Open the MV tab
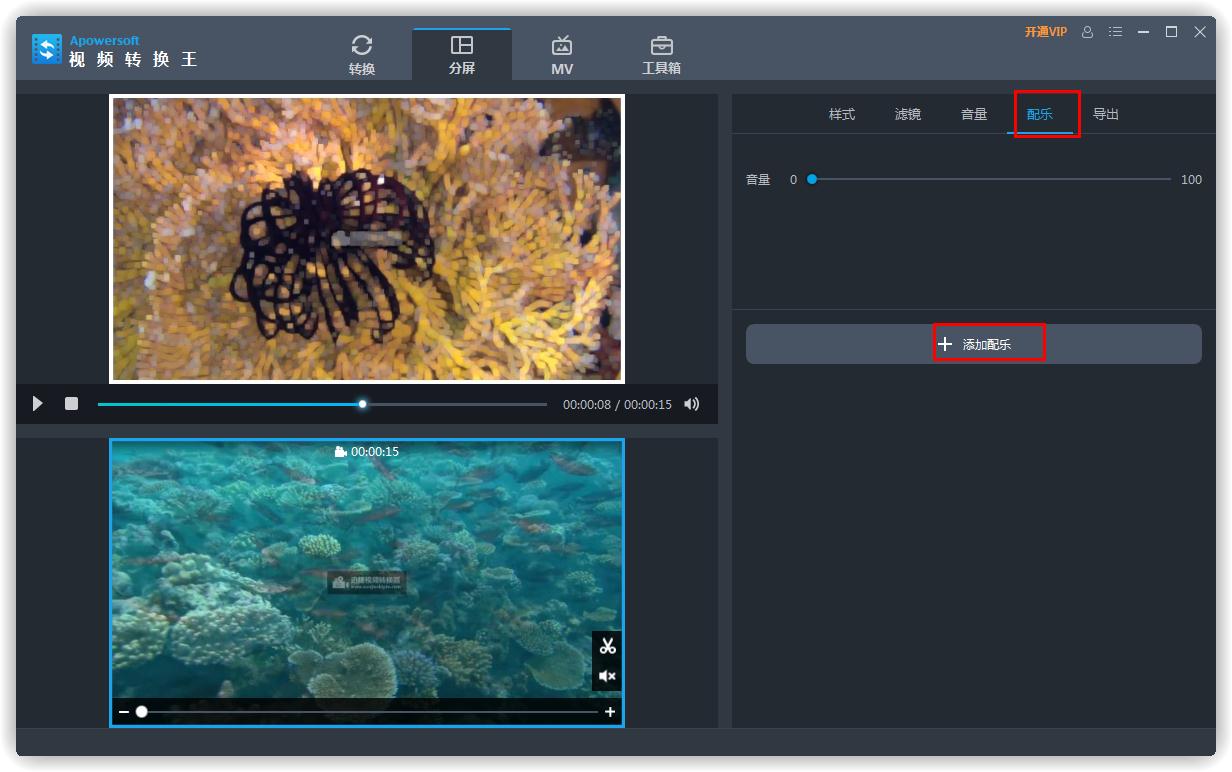 click(x=562, y=55)
